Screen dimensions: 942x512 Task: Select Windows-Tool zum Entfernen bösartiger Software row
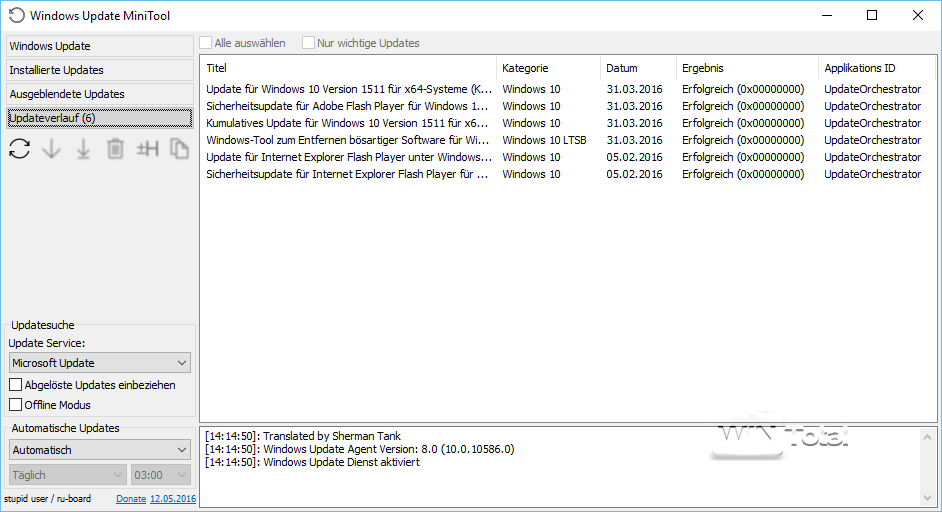[x=568, y=140]
